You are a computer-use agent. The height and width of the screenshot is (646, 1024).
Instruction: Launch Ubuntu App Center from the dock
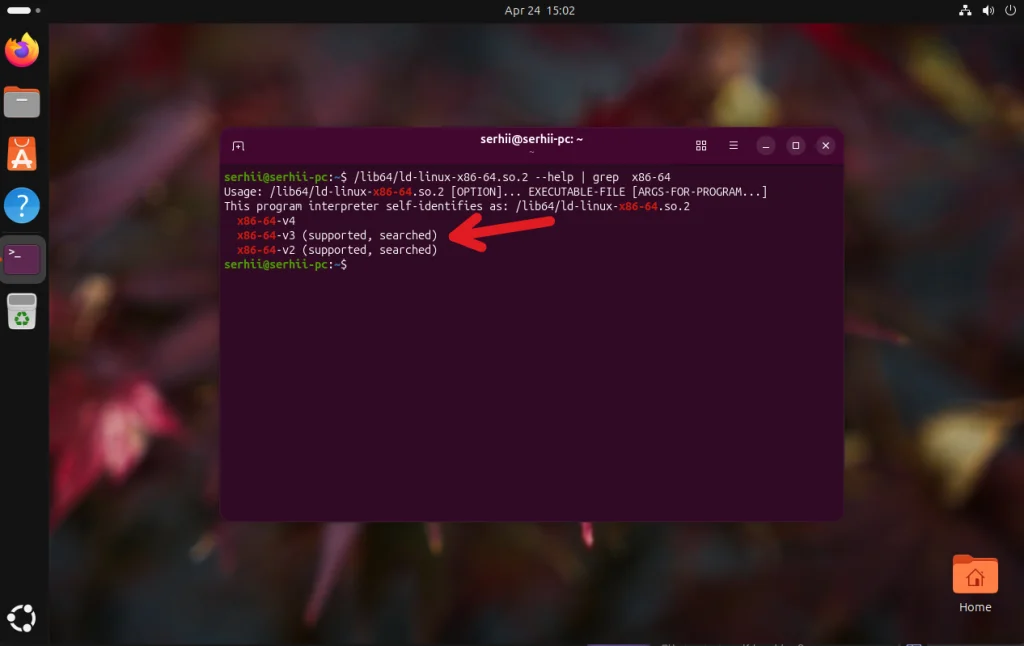(x=22, y=154)
